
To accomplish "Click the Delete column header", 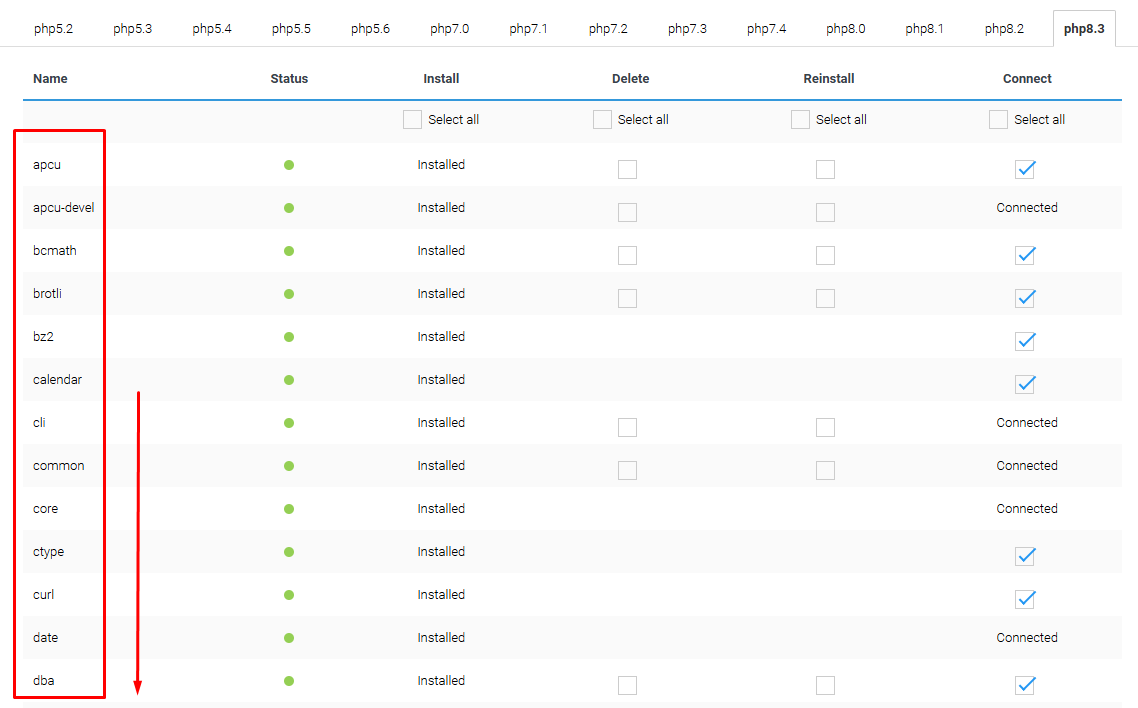I will [x=631, y=78].
